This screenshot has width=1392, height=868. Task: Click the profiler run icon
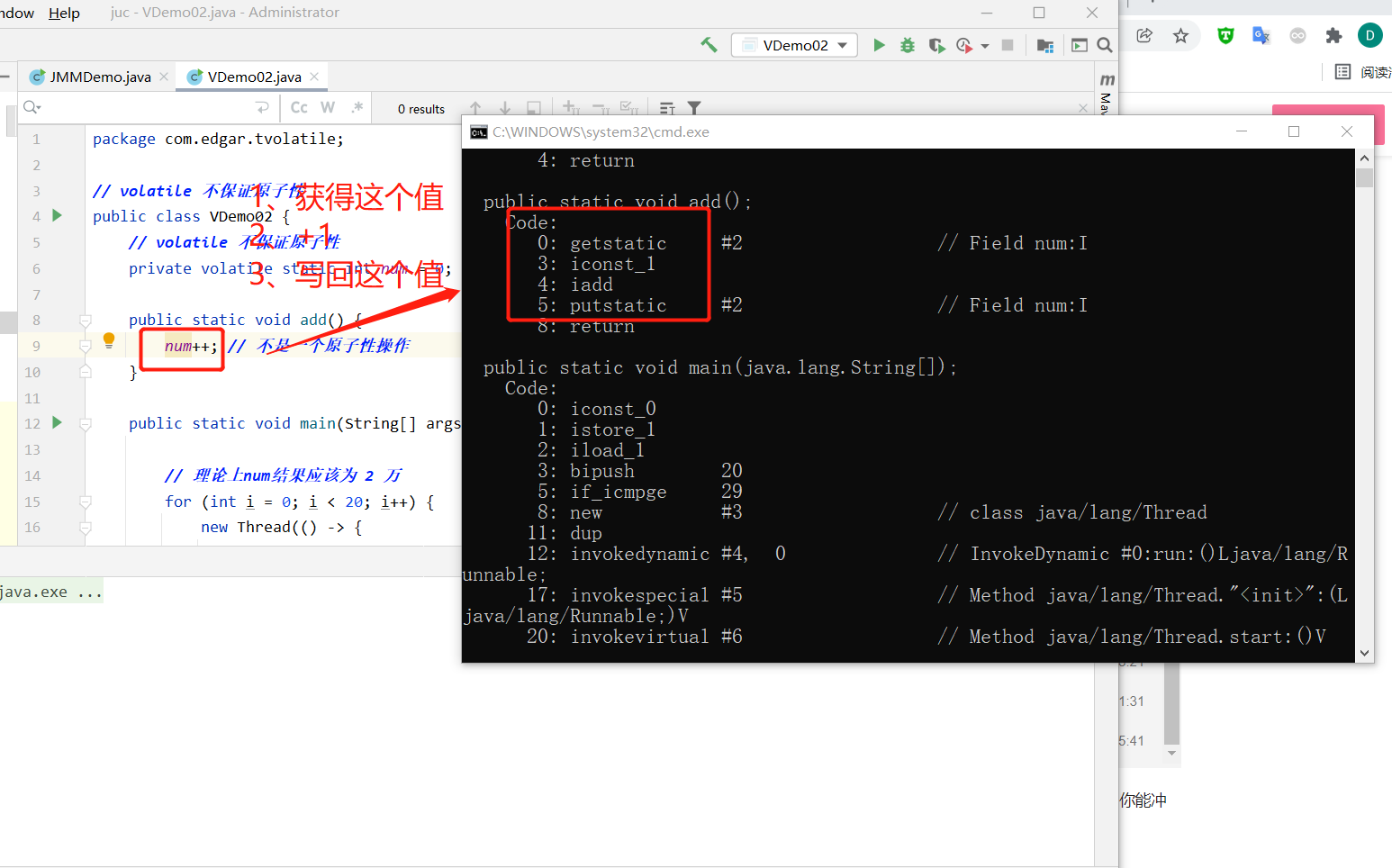click(964, 45)
